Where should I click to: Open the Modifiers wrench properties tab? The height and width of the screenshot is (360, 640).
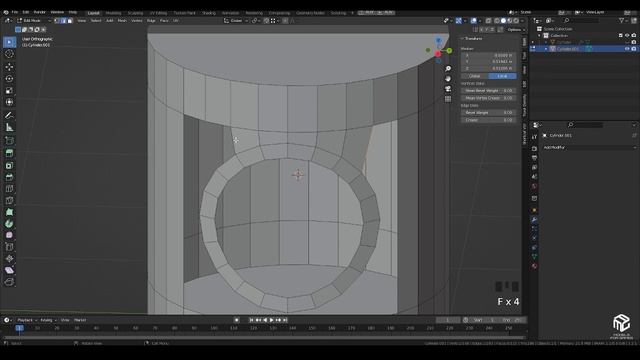534,220
